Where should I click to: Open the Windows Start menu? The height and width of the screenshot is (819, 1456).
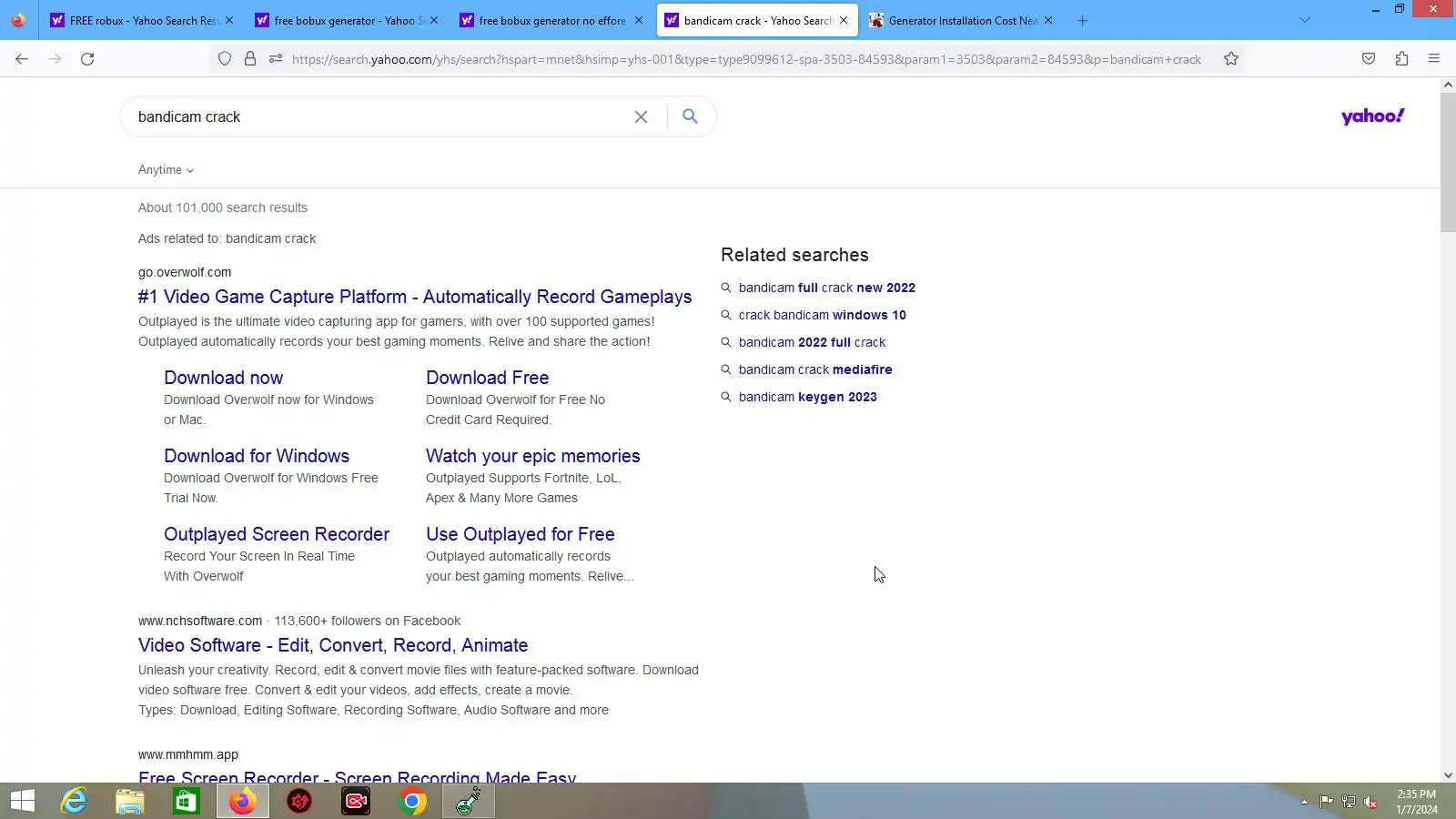pos(22,801)
